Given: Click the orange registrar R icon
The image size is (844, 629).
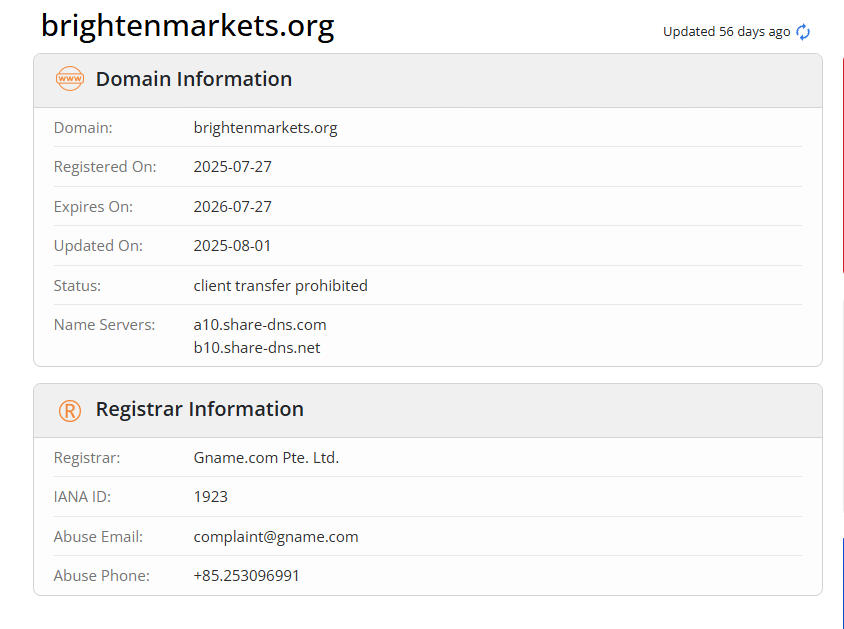Looking at the screenshot, I should click(69, 410).
